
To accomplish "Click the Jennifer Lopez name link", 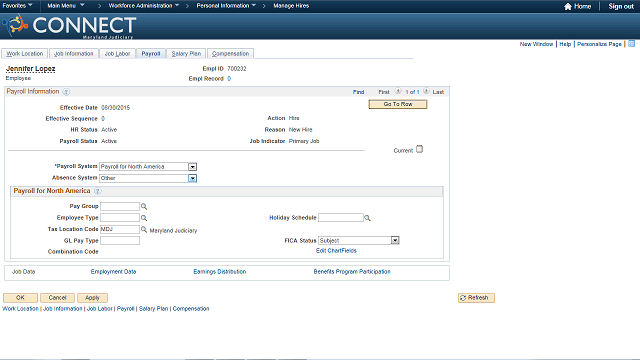I will pyautogui.click(x=31, y=69).
